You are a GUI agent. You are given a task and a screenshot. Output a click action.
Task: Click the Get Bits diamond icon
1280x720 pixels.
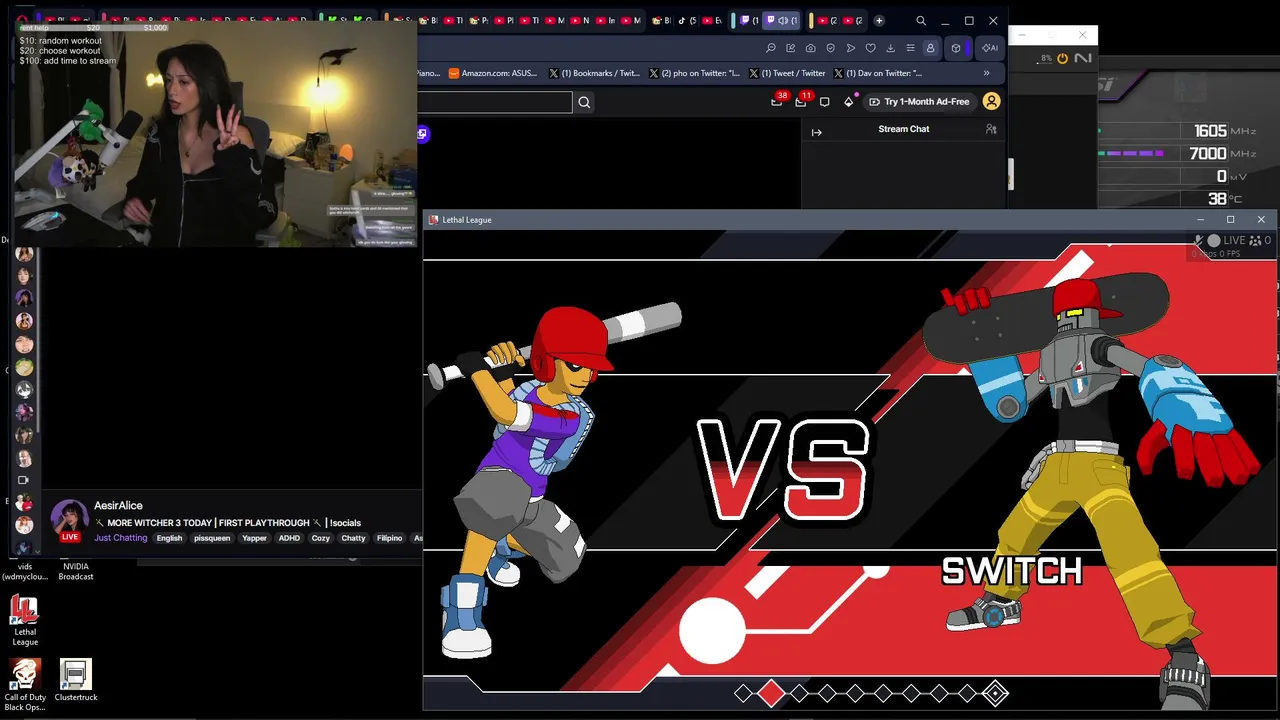coord(849,102)
